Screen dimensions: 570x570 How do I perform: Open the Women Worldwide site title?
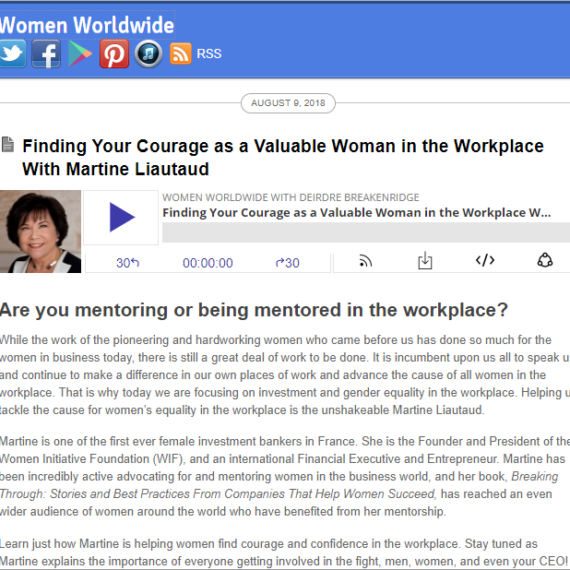[x=87, y=25]
